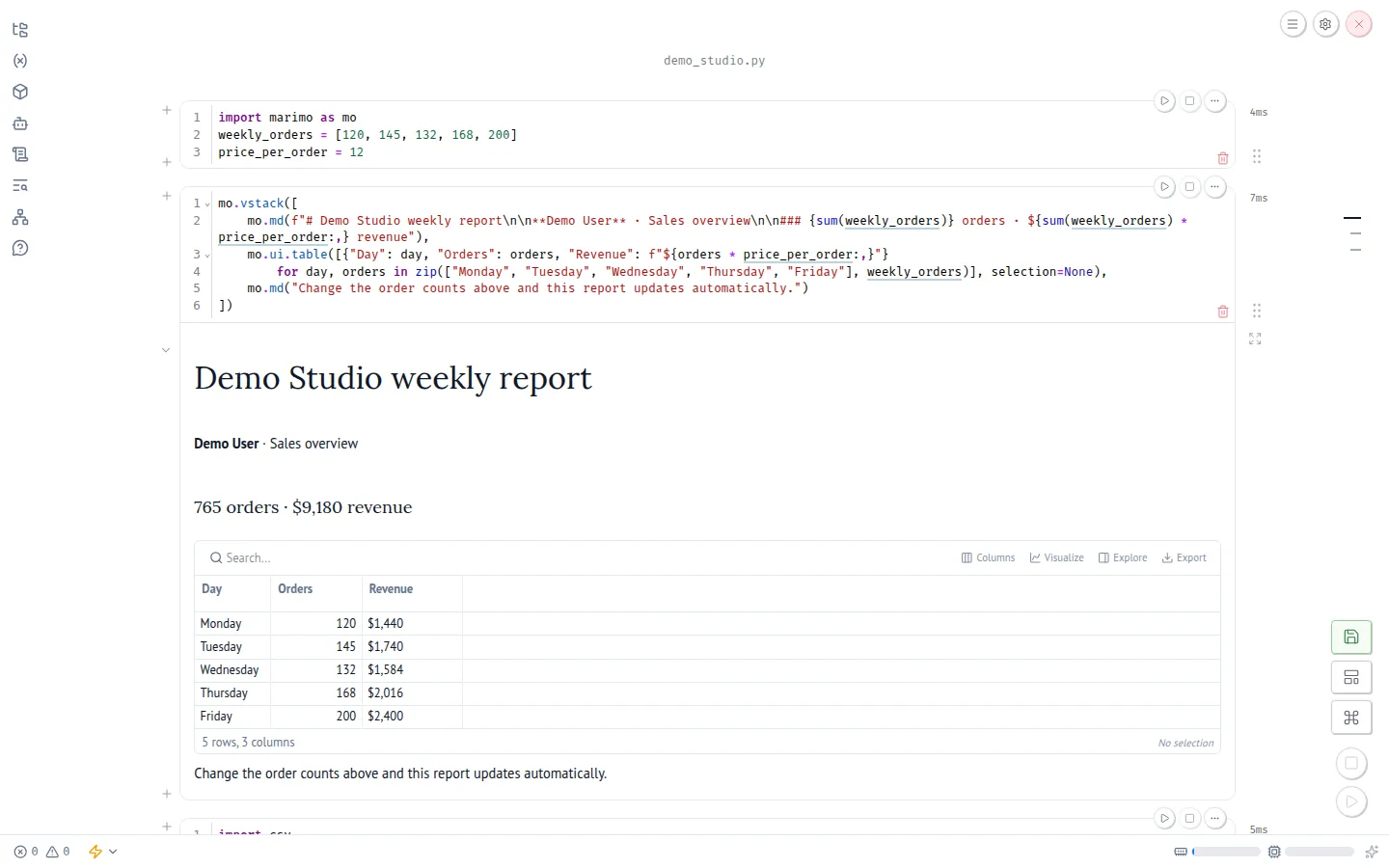The width and height of the screenshot is (1389, 868).
Task: Stop the mo.vstack cell execution
Action: 1189,186
